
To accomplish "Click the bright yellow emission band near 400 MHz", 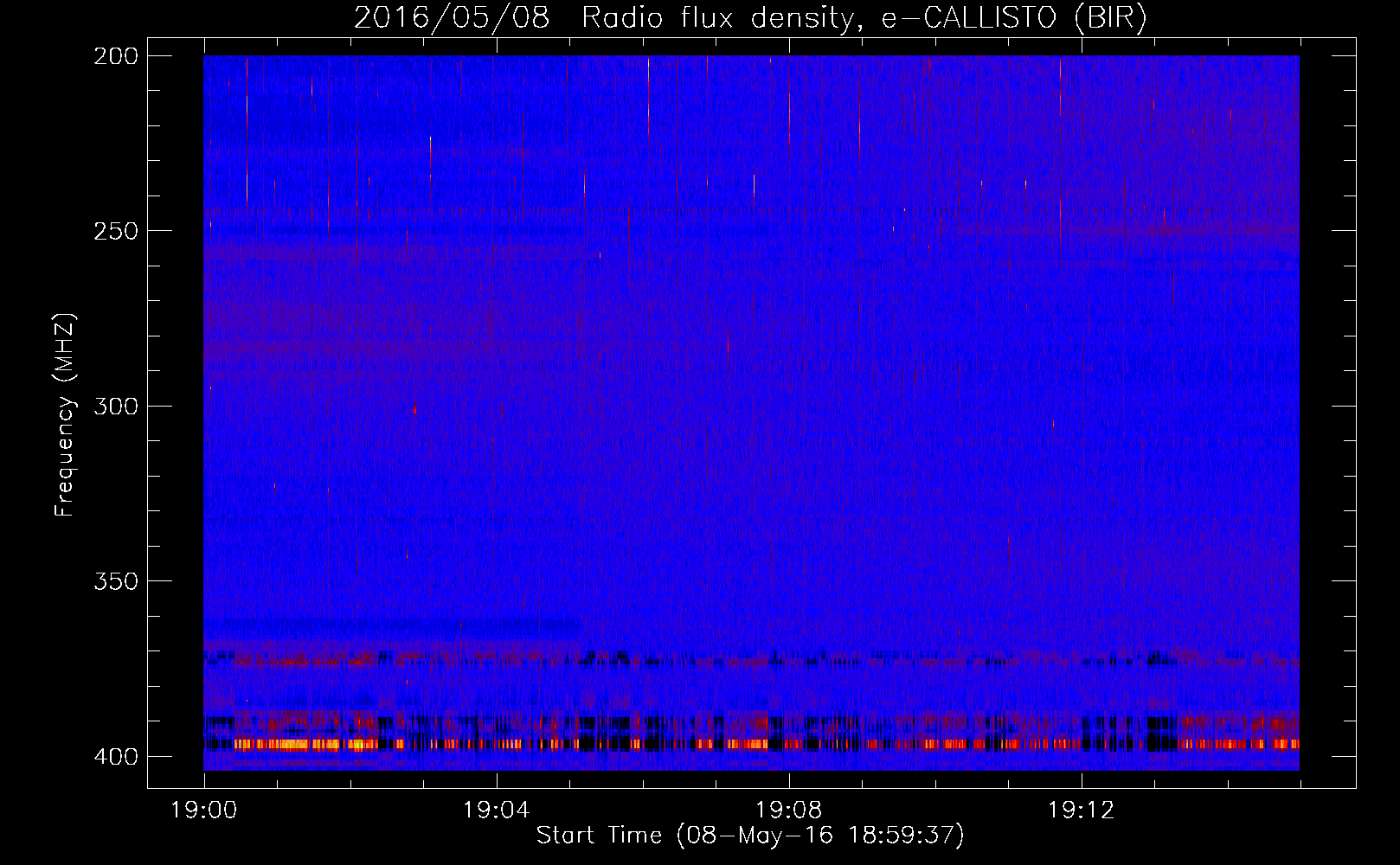I will [307, 744].
